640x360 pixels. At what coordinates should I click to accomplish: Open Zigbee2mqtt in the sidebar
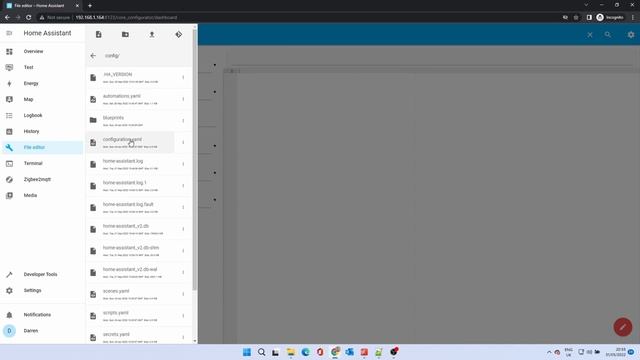(x=42, y=179)
